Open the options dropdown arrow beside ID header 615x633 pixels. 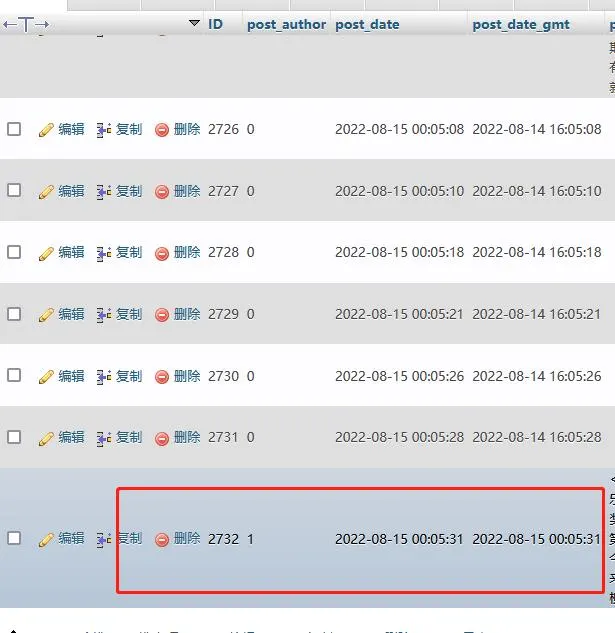click(194, 23)
